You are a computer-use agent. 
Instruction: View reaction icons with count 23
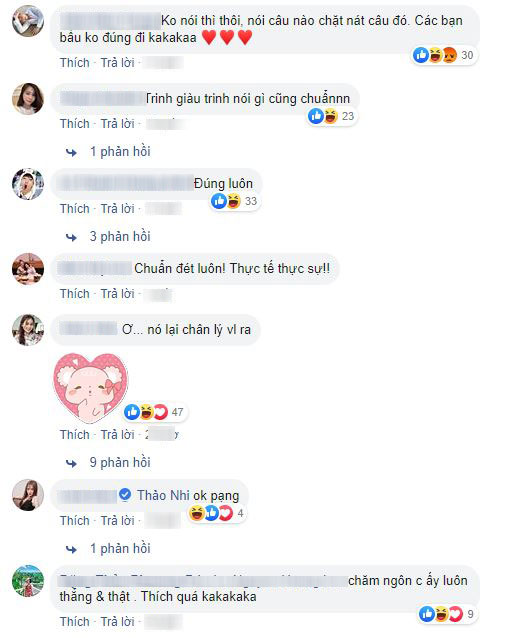(331, 116)
